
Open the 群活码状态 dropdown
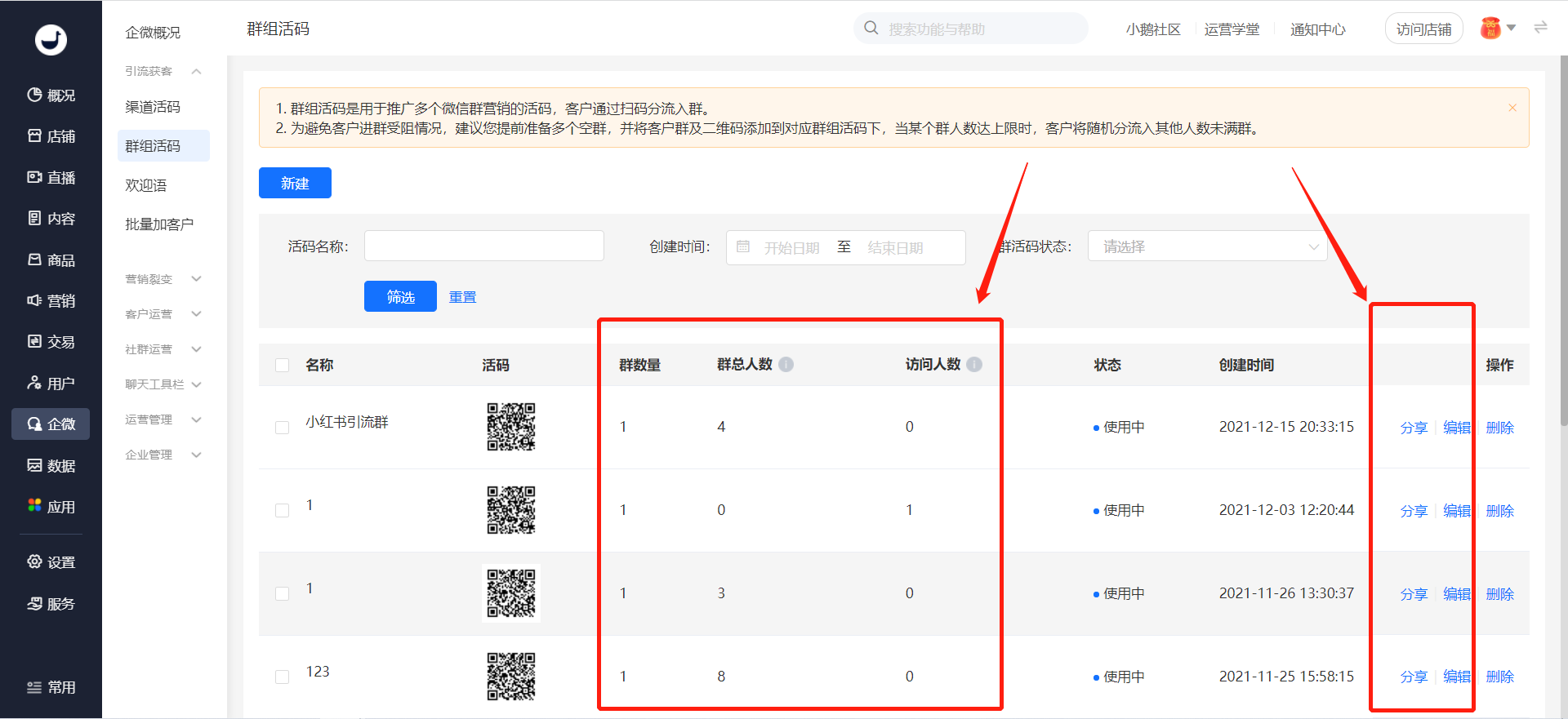click(1207, 246)
